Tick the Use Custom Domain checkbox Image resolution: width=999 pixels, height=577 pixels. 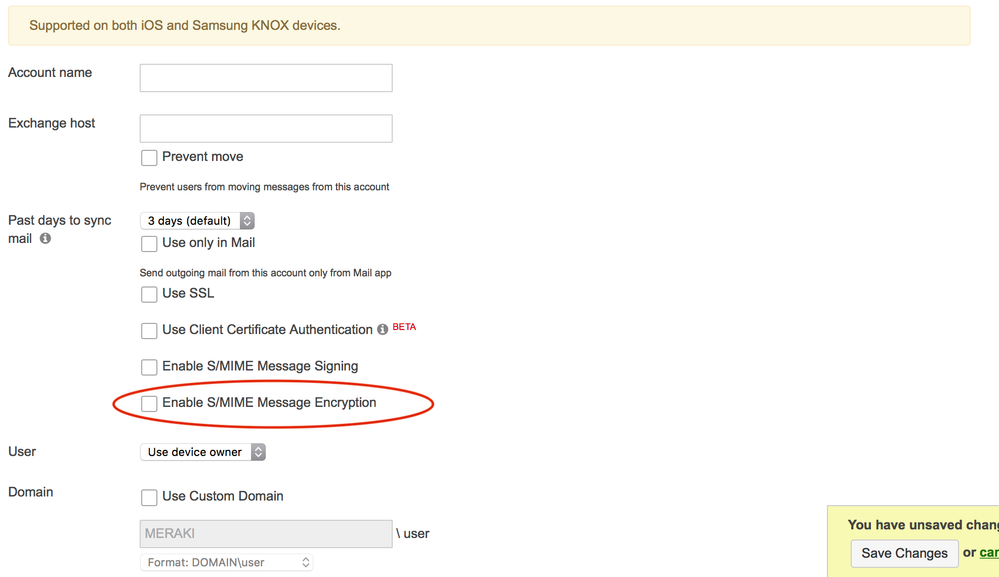(x=149, y=497)
